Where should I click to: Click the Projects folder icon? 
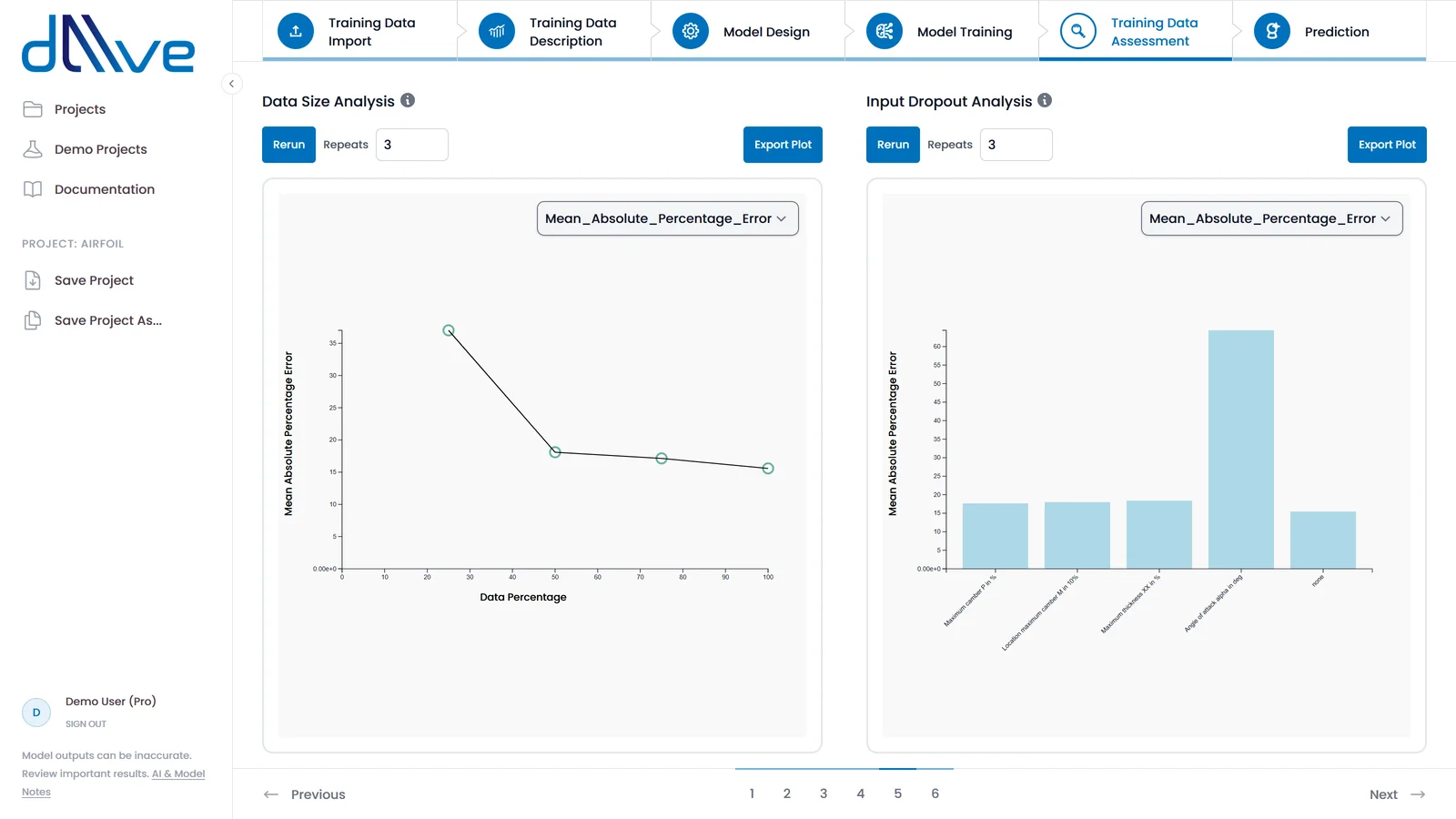pos(33,109)
